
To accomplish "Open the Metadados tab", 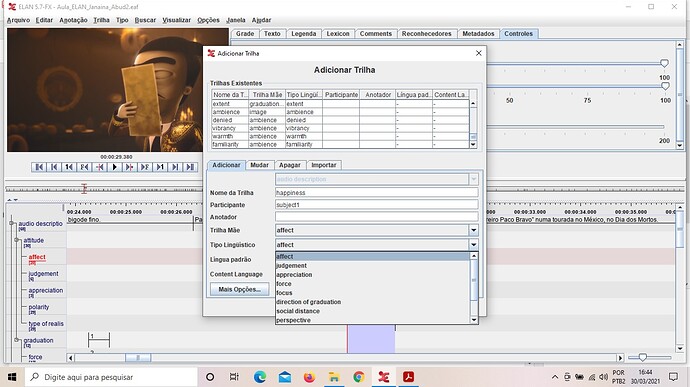I will pyautogui.click(x=478, y=34).
